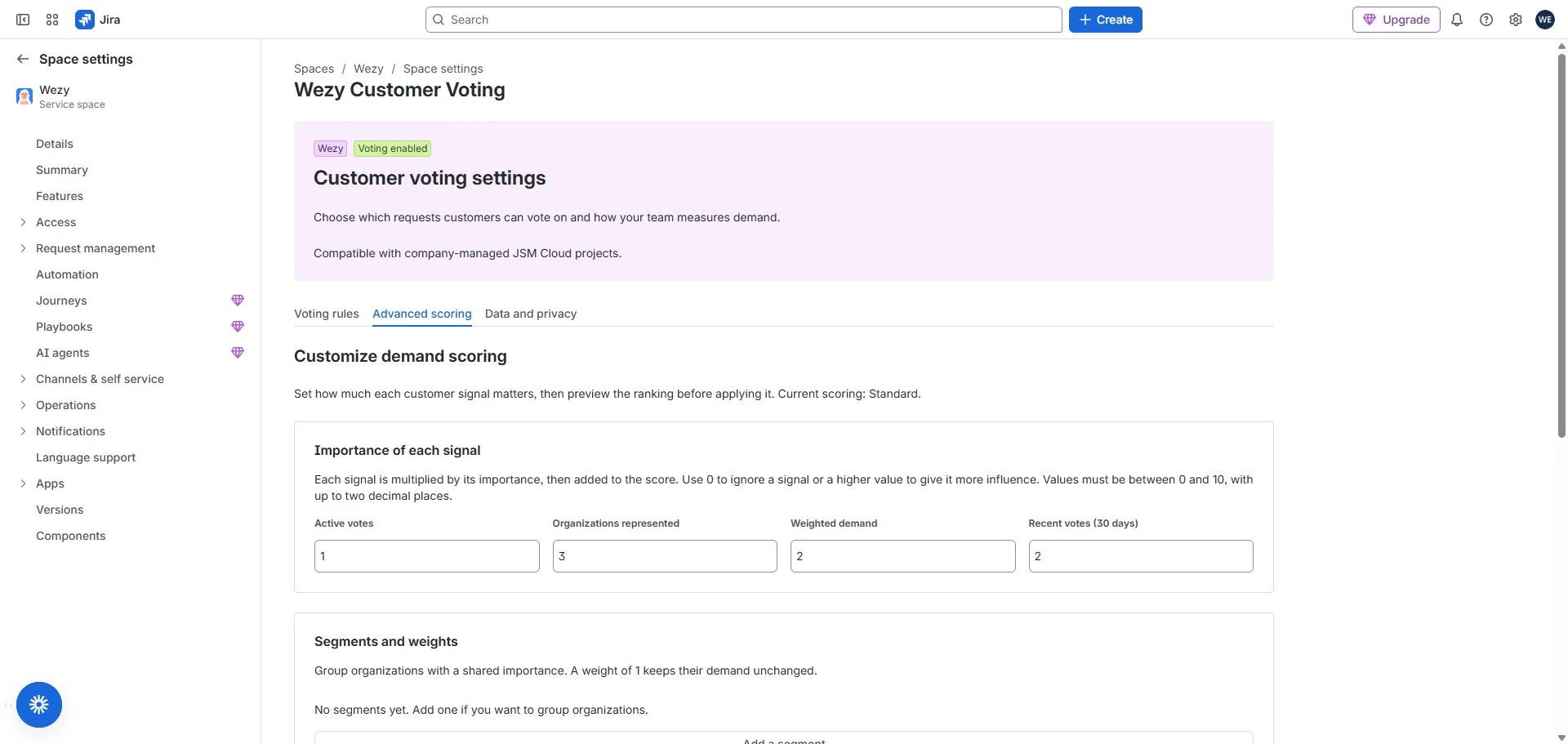
Task: Open the Data and privacy tab
Action: point(531,314)
